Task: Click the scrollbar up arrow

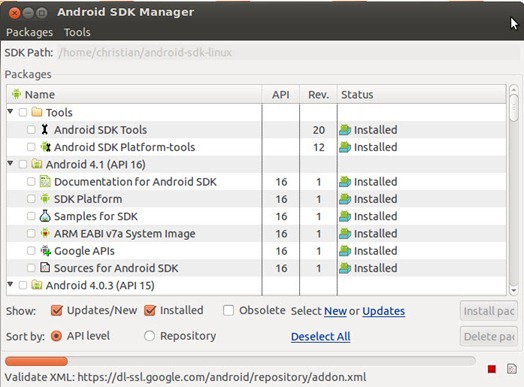Action: pyautogui.click(x=514, y=90)
